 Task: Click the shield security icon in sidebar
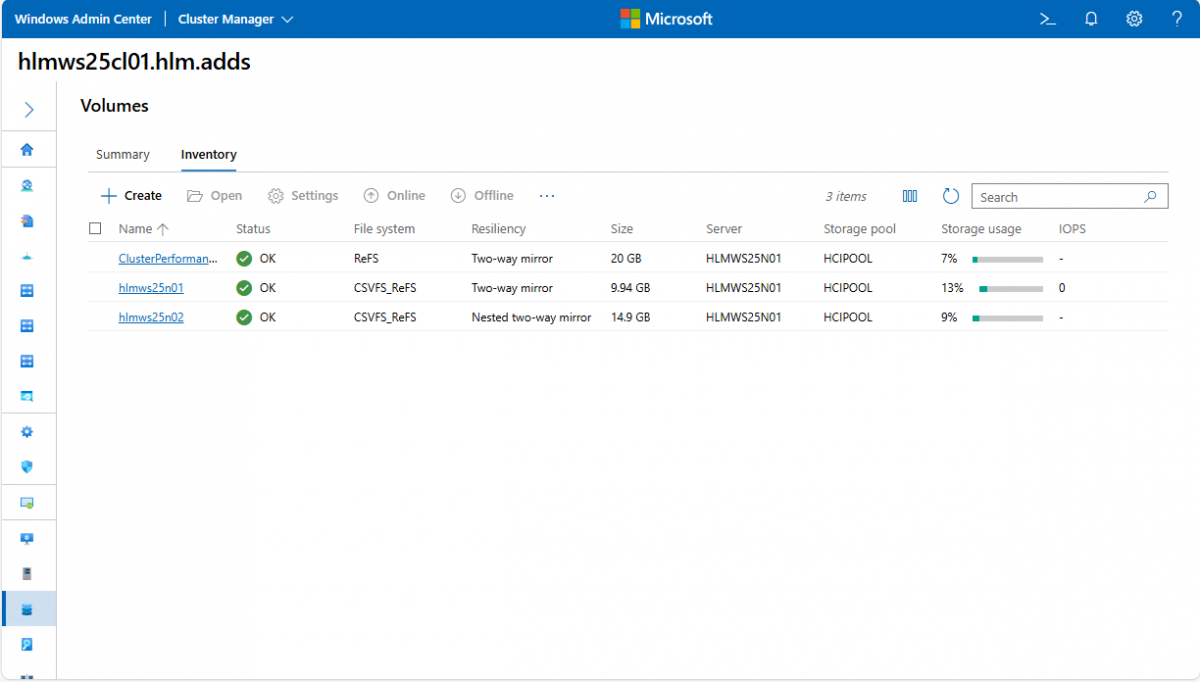click(x=28, y=467)
